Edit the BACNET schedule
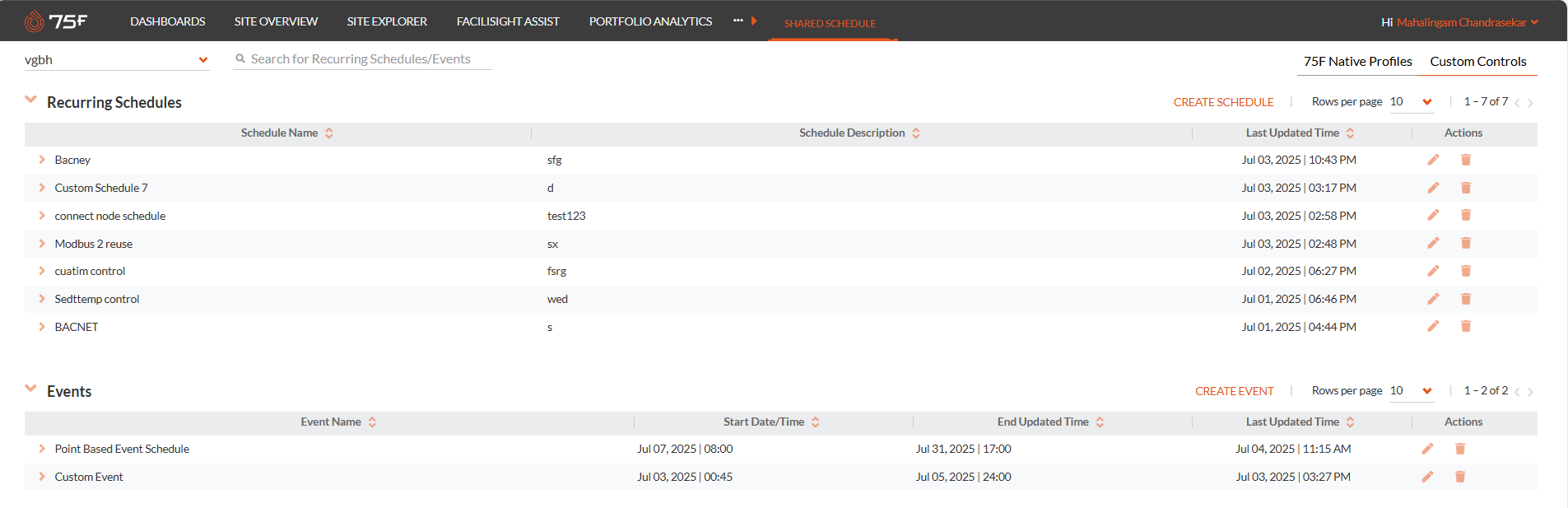Viewport: 1568px width, 508px height. click(x=1433, y=326)
